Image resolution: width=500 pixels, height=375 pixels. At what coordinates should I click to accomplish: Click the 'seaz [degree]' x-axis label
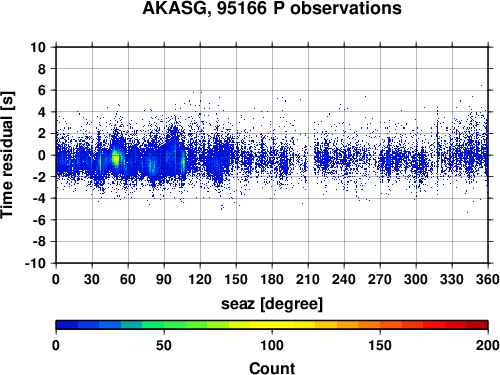272,303
